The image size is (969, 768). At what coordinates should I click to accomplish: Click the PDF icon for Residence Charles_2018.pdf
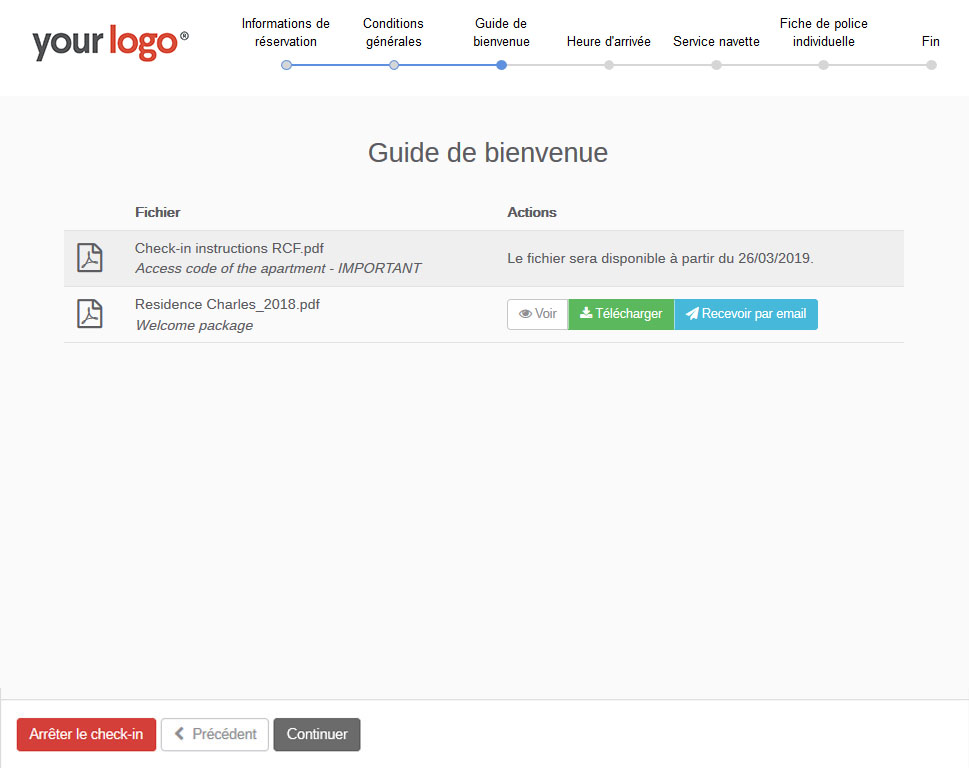tap(90, 314)
